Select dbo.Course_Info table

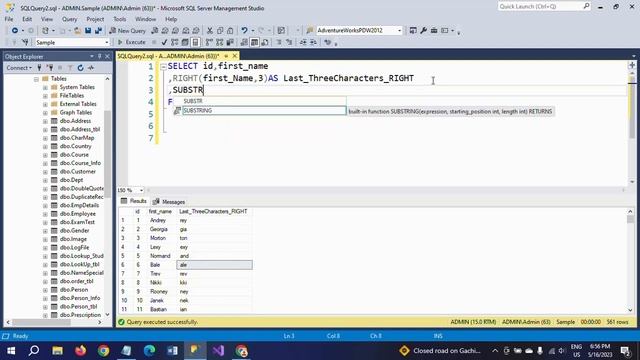coord(80,163)
